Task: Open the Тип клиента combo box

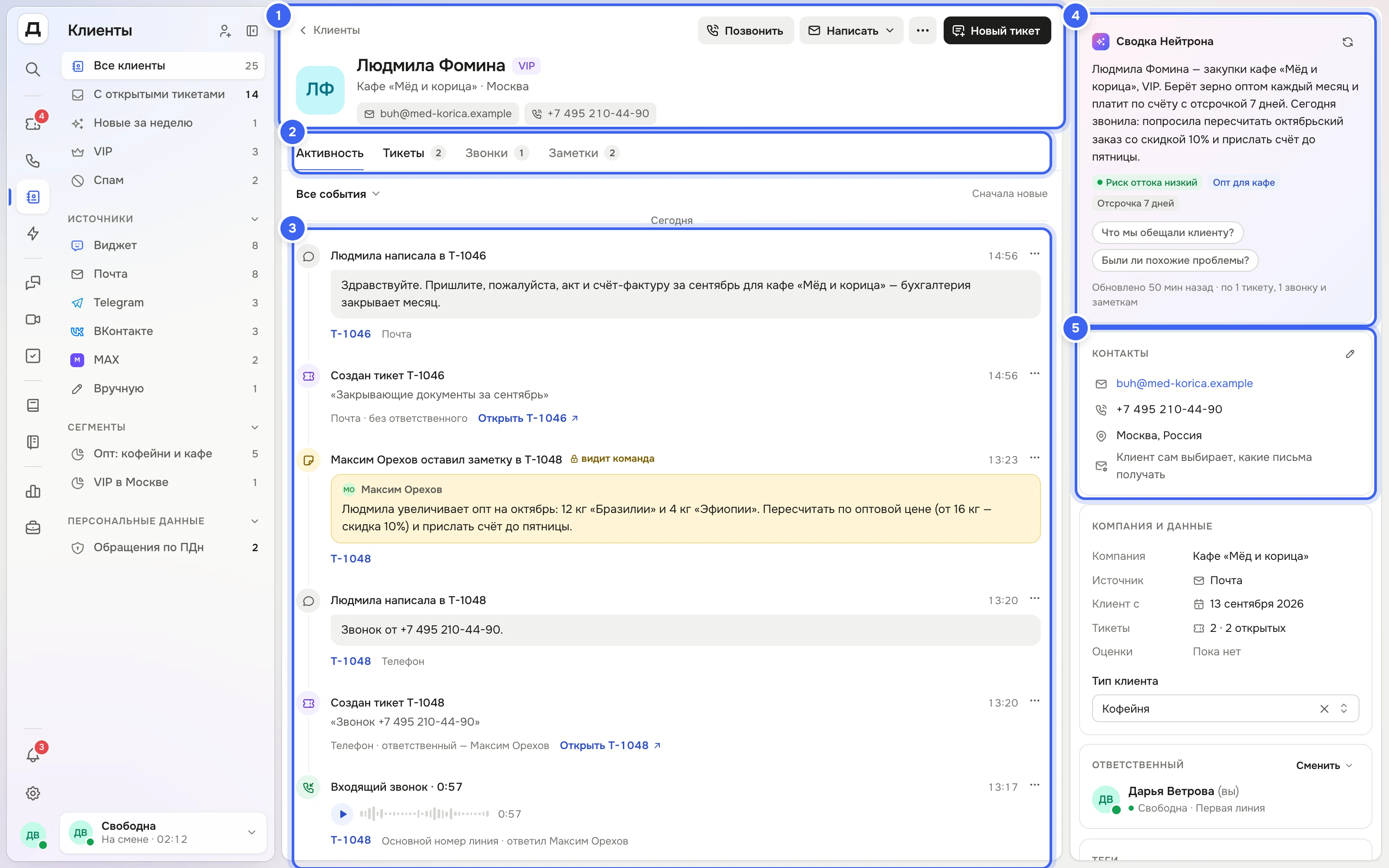Action: (1225, 708)
